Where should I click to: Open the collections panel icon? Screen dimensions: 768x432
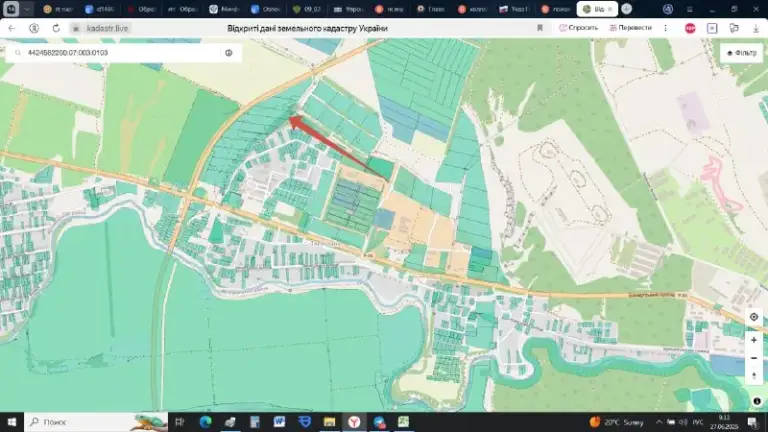(734, 28)
